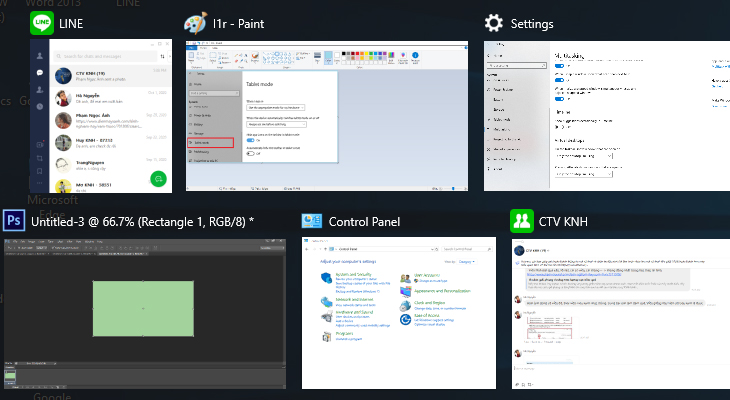Open the TrangNguyen chat row in LINE
Screen dimensions: 730x400
click(x=110, y=165)
